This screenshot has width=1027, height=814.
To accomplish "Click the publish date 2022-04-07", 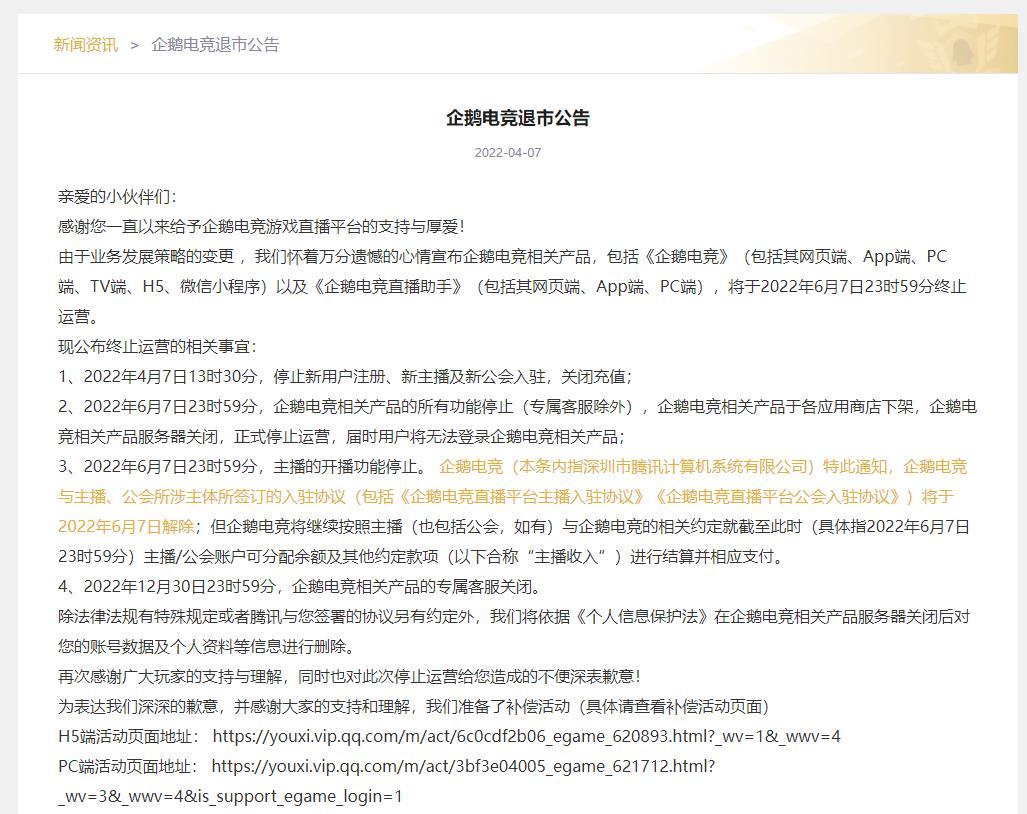I will (508, 153).
